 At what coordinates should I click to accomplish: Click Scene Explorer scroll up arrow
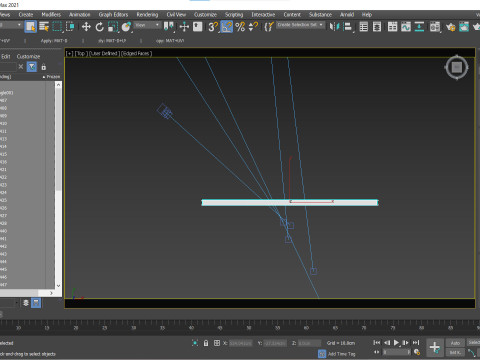pyautogui.click(x=58, y=85)
